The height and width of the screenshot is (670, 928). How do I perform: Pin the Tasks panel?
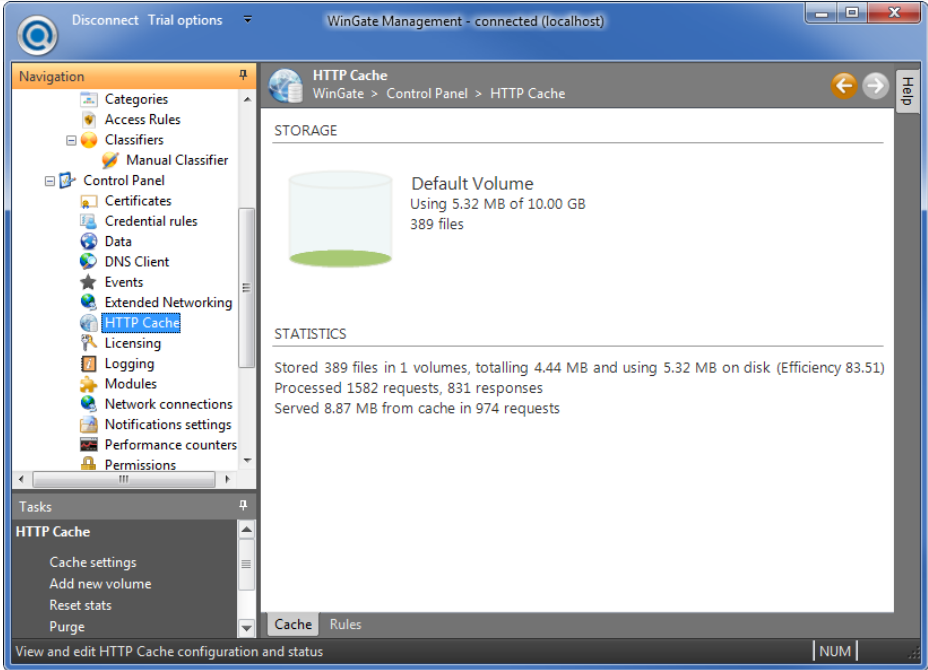(243, 505)
